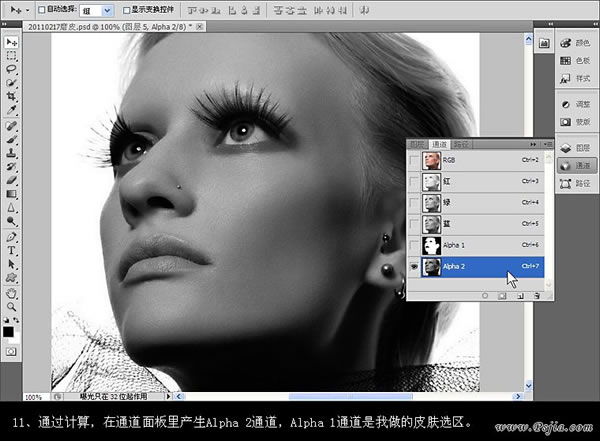Select the Horizontal Type tool
Screen dimensions: 600x441
11,250
